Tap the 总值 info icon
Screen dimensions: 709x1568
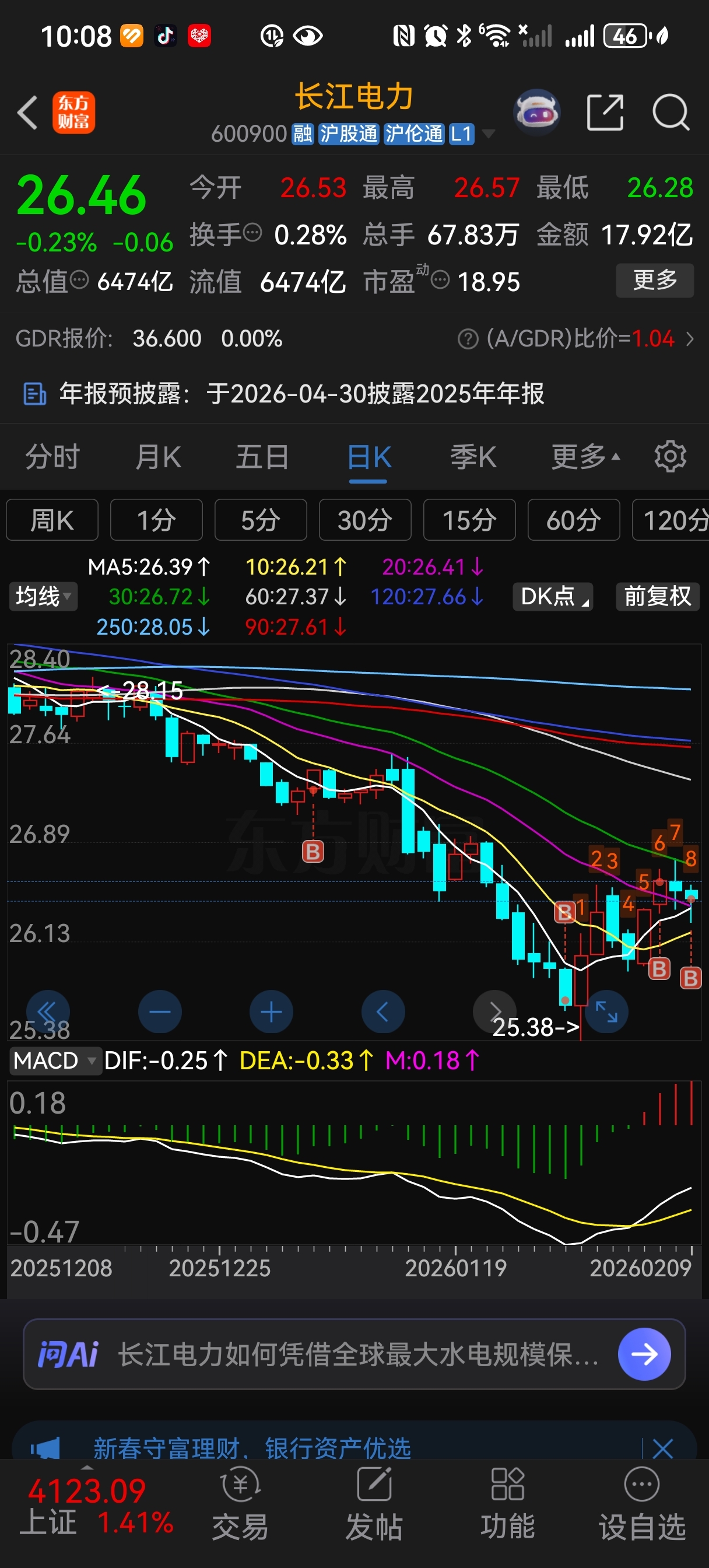coord(79,280)
